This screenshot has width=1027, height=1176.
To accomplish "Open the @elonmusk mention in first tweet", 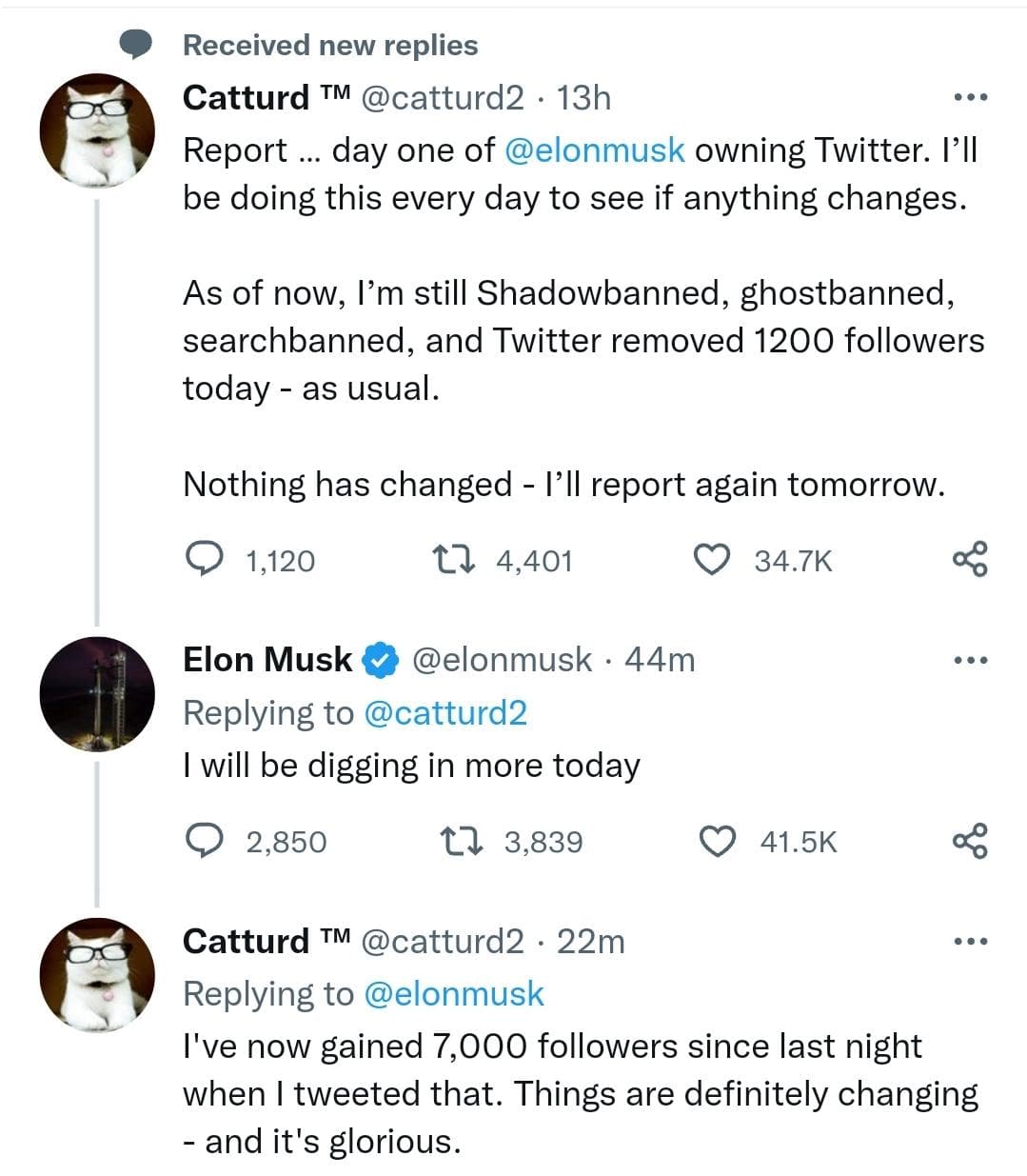I will click(x=594, y=149).
